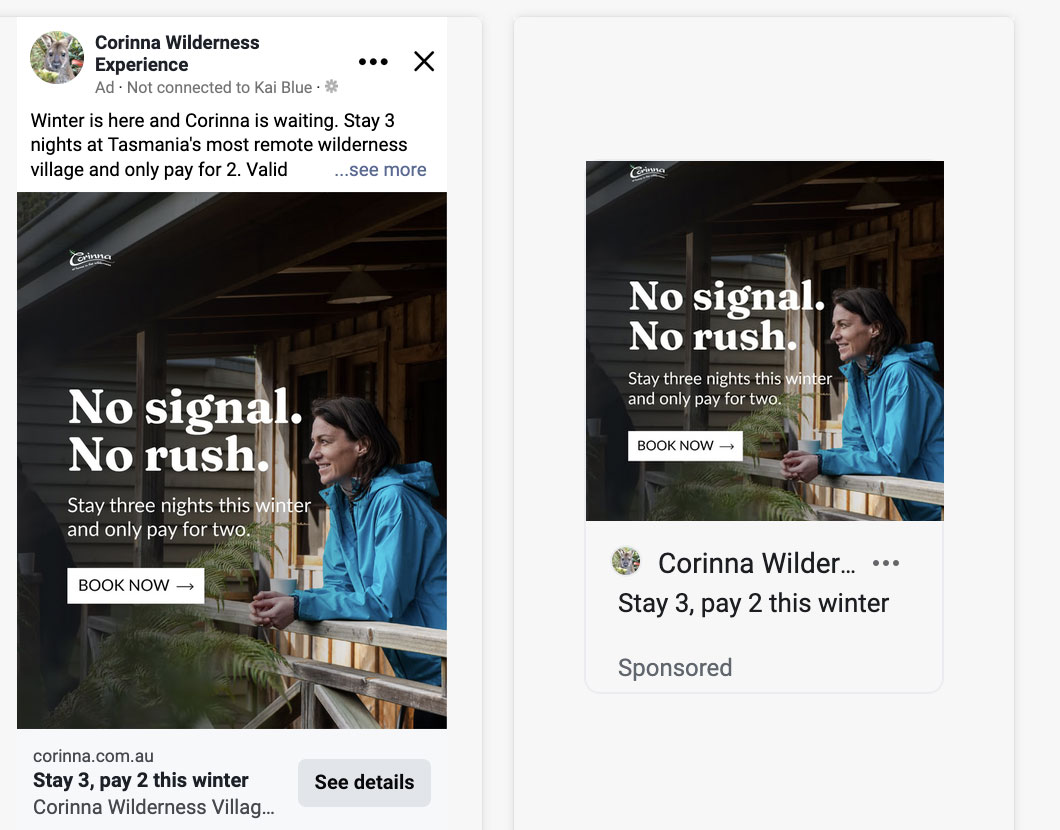Screen dimensions: 1060x830
Task: Click the small wallaby avatar in the right ad card
Action: point(626,561)
